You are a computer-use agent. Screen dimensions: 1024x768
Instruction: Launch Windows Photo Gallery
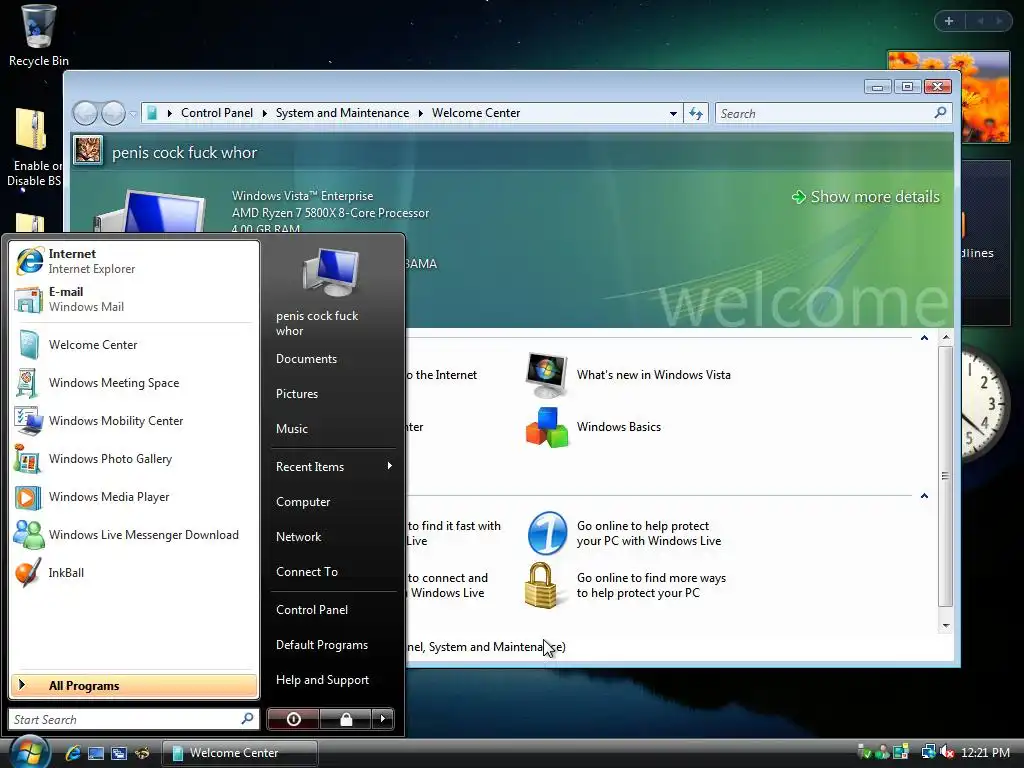[133, 458]
